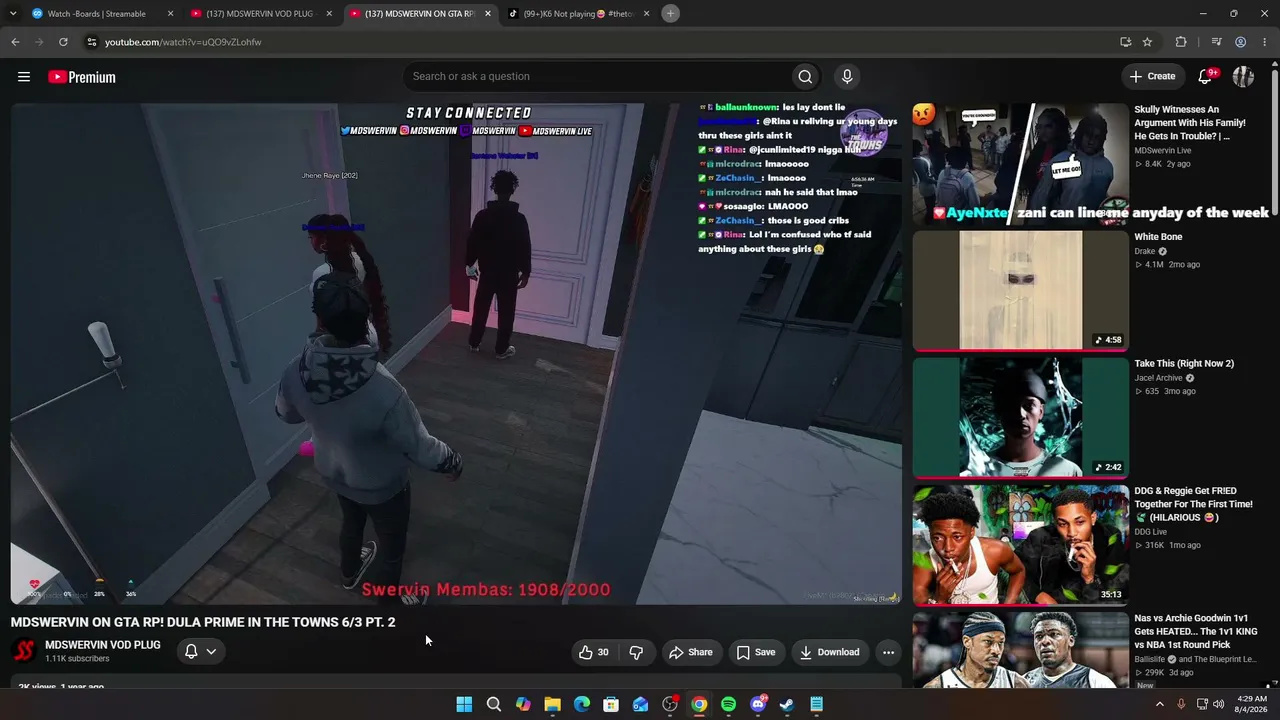
Task: Open Spotify from the taskbar
Action: click(x=728, y=705)
